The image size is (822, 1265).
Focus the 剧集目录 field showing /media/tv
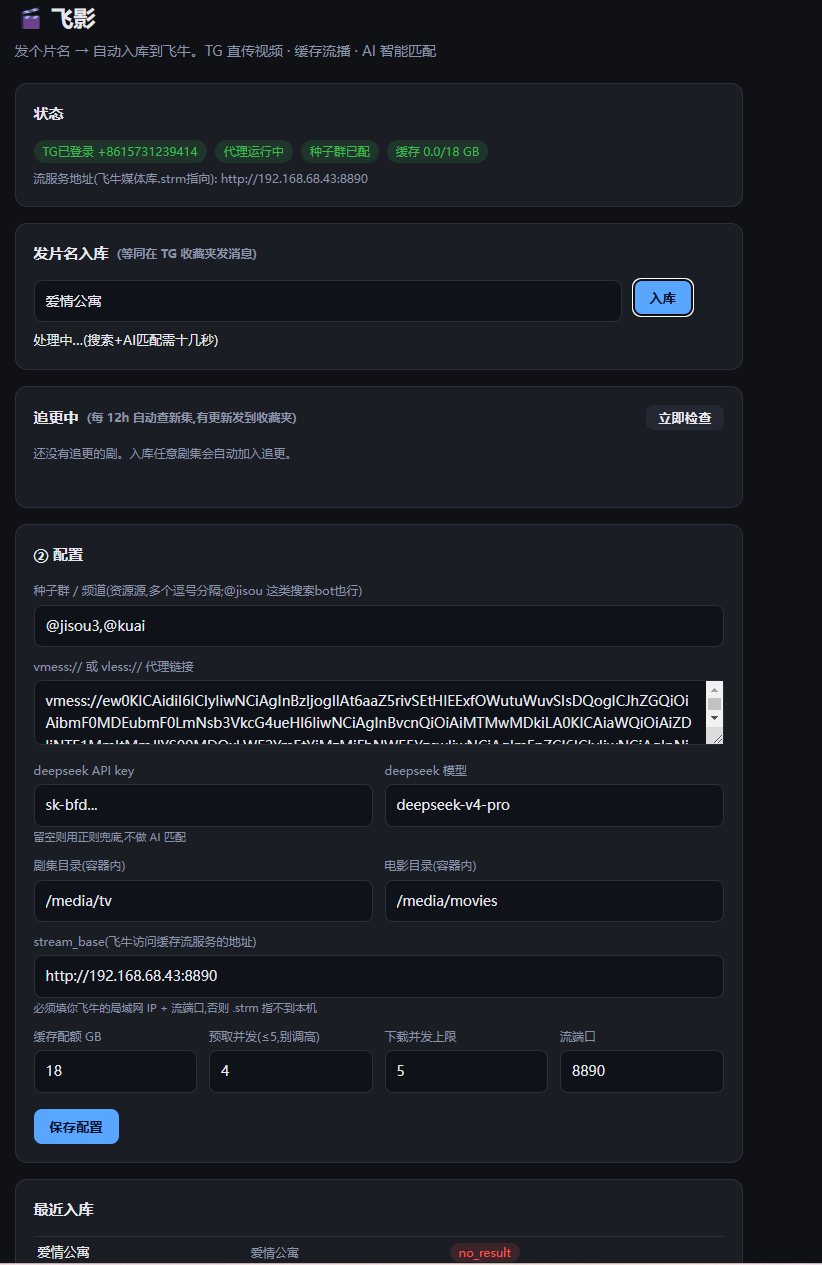coord(203,901)
